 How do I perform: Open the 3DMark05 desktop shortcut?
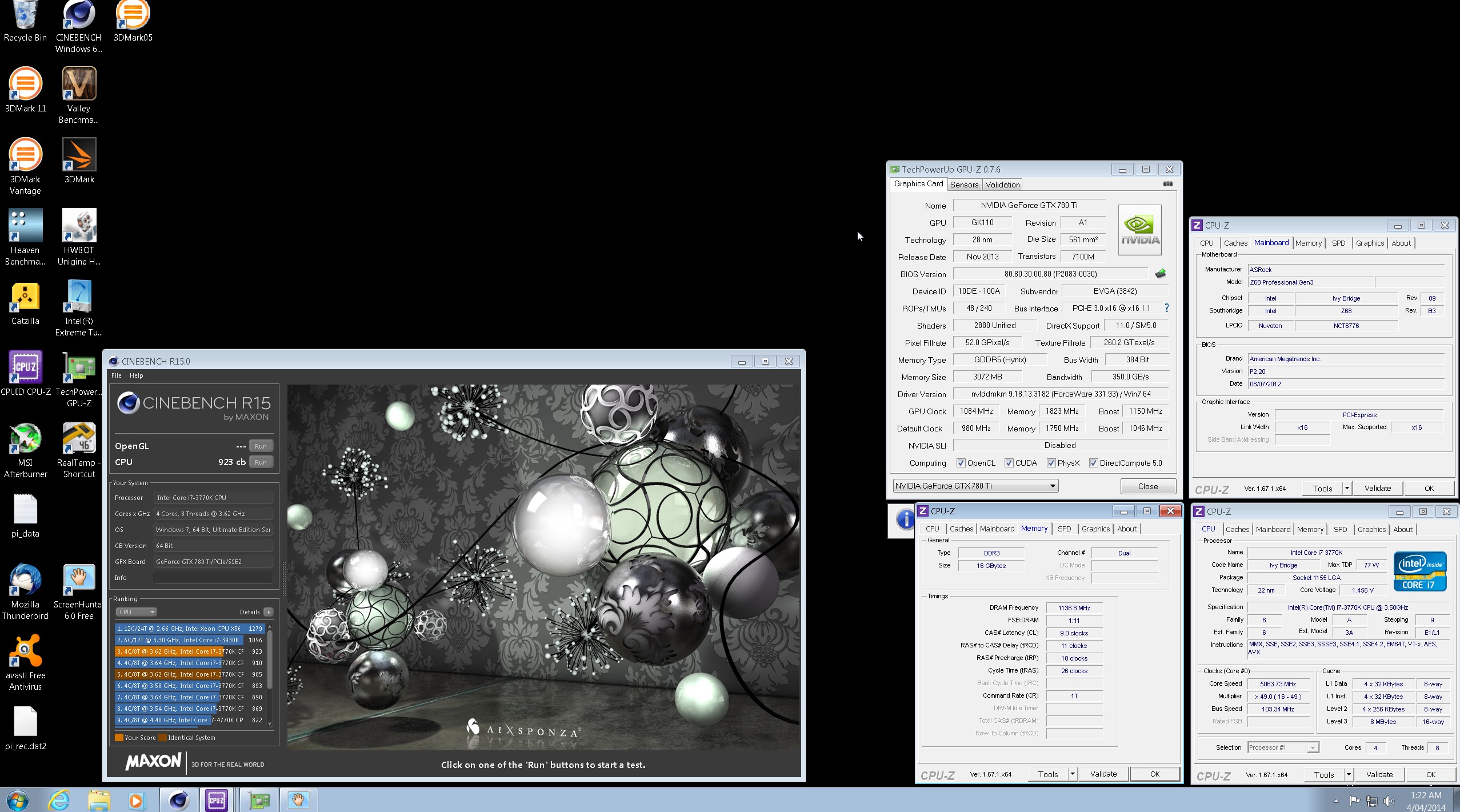click(133, 22)
